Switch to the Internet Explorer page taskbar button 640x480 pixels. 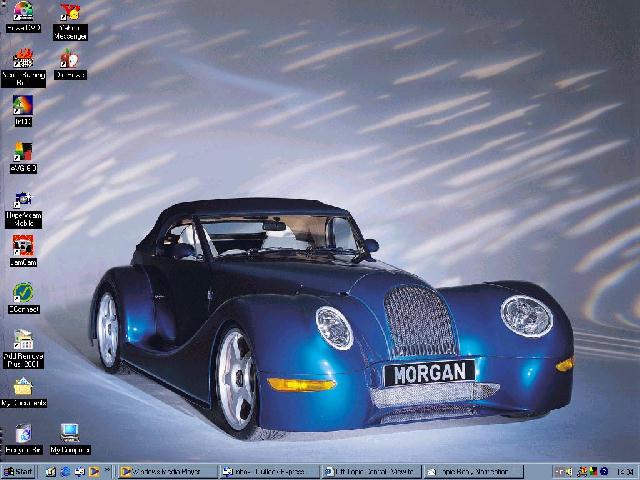(x=371, y=472)
